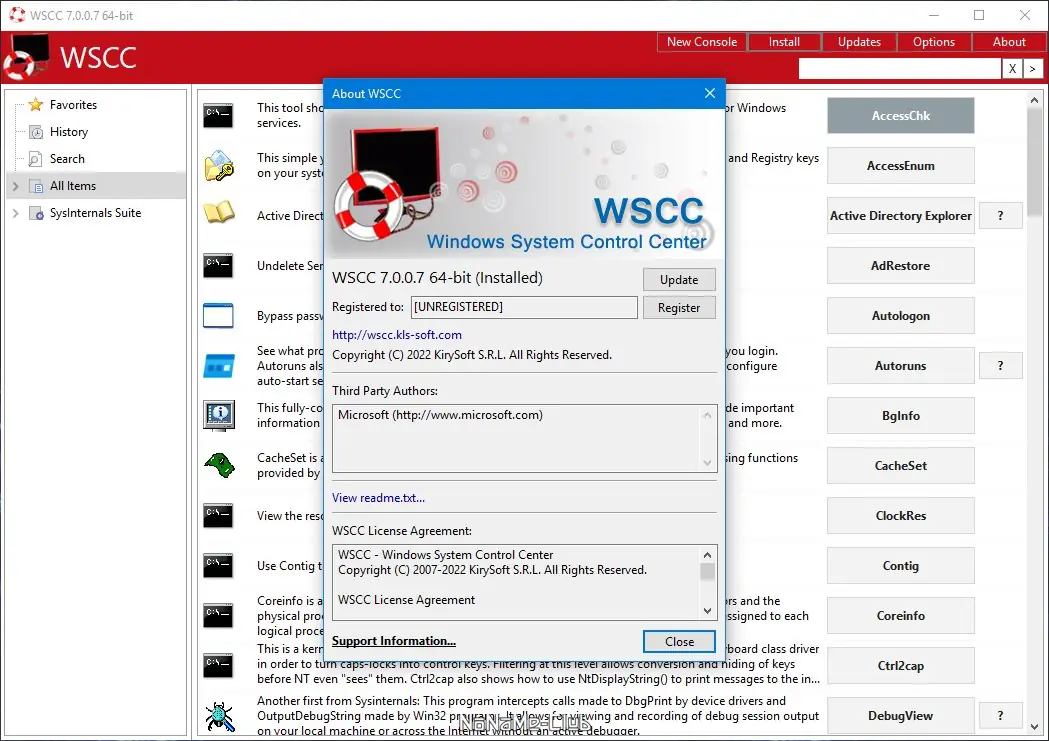Launch BgInfo with its button
Image resolution: width=1049 pixels, height=741 pixels.
coord(900,415)
